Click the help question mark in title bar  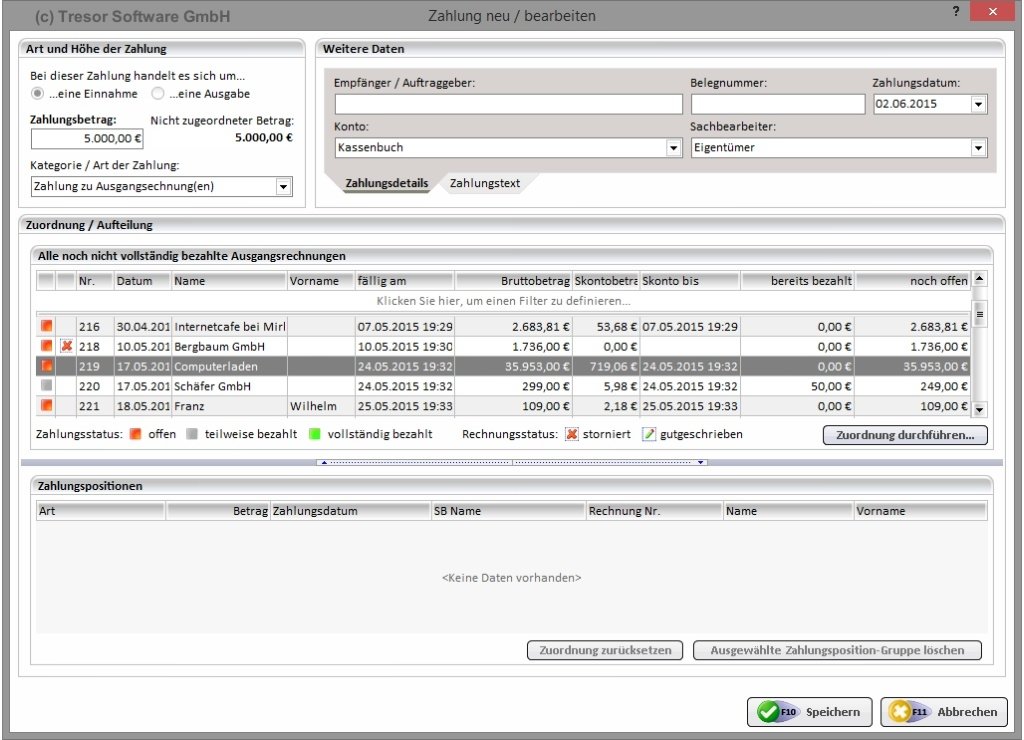[956, 11]
